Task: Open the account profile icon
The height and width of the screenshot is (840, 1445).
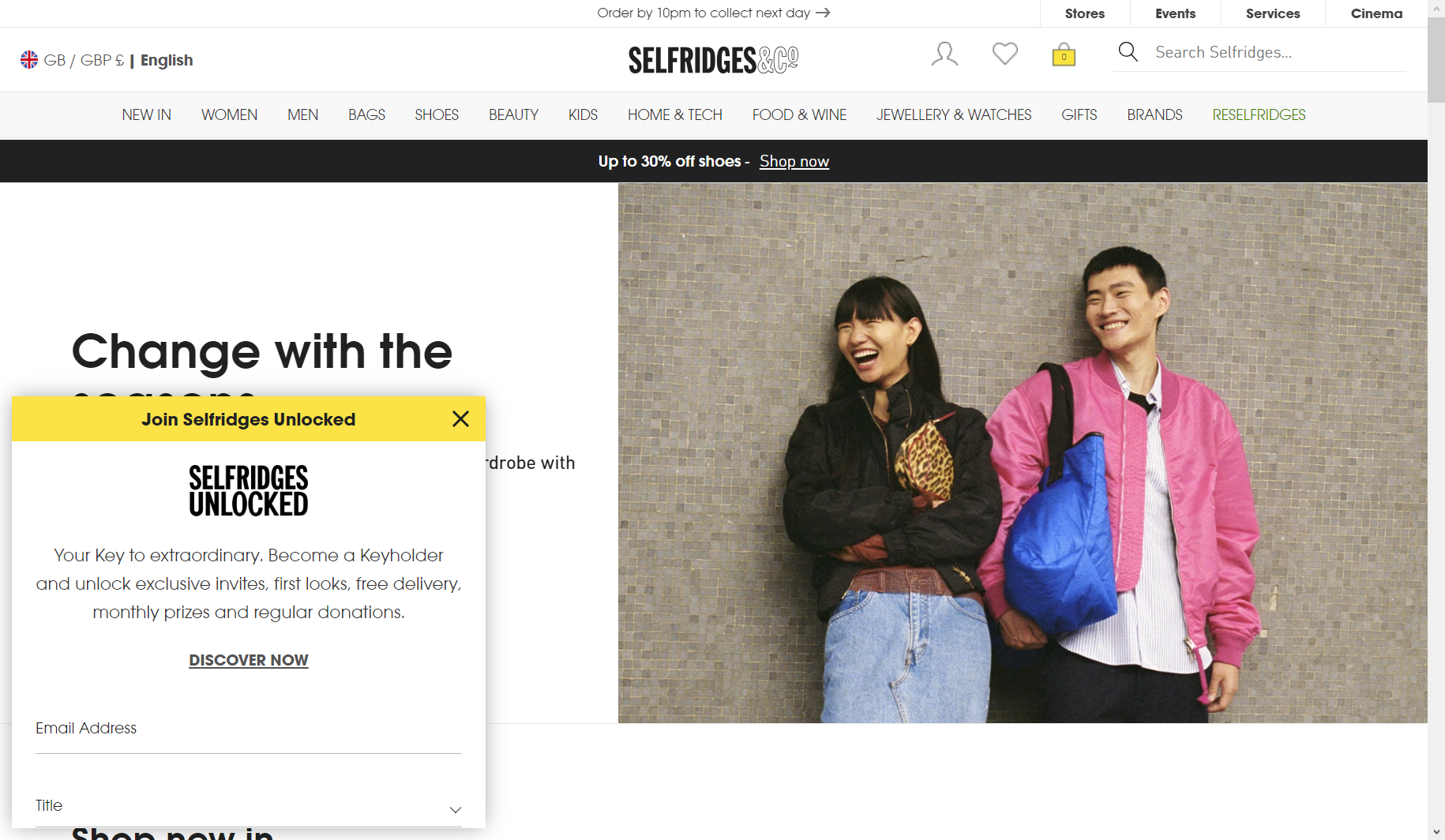Action: 944,54
